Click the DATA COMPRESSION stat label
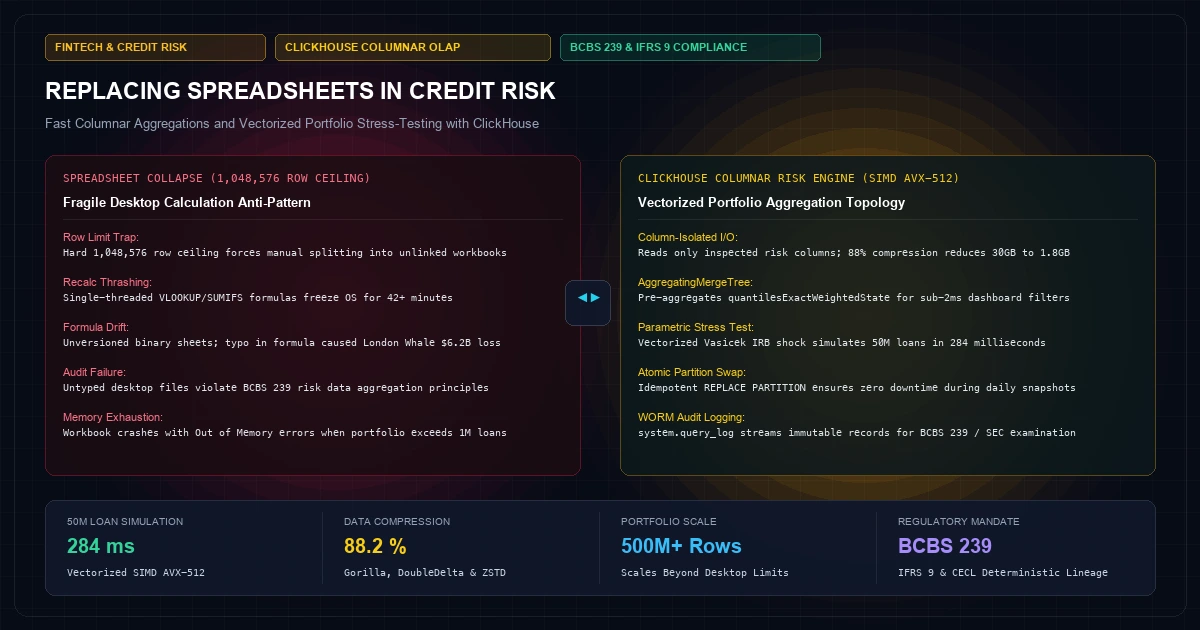This screenshot has width=1200, height=630. (397, 522)
